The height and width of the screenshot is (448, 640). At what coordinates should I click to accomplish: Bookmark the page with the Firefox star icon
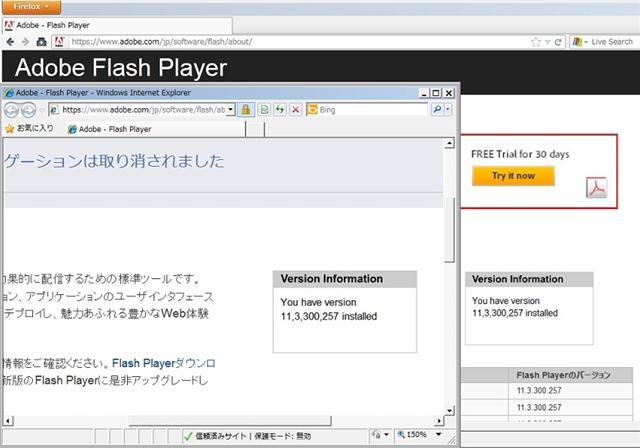[x=536, y=42]
